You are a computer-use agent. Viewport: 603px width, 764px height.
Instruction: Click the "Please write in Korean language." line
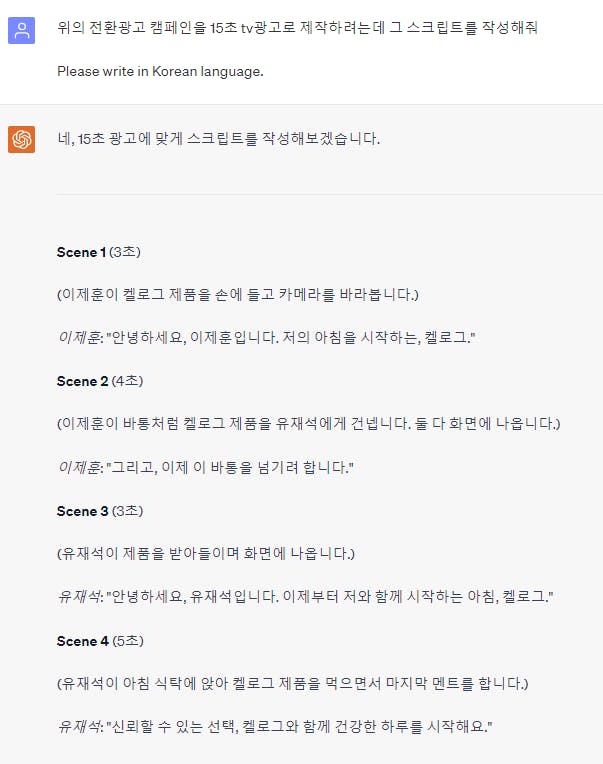click(x=160, y=72)
